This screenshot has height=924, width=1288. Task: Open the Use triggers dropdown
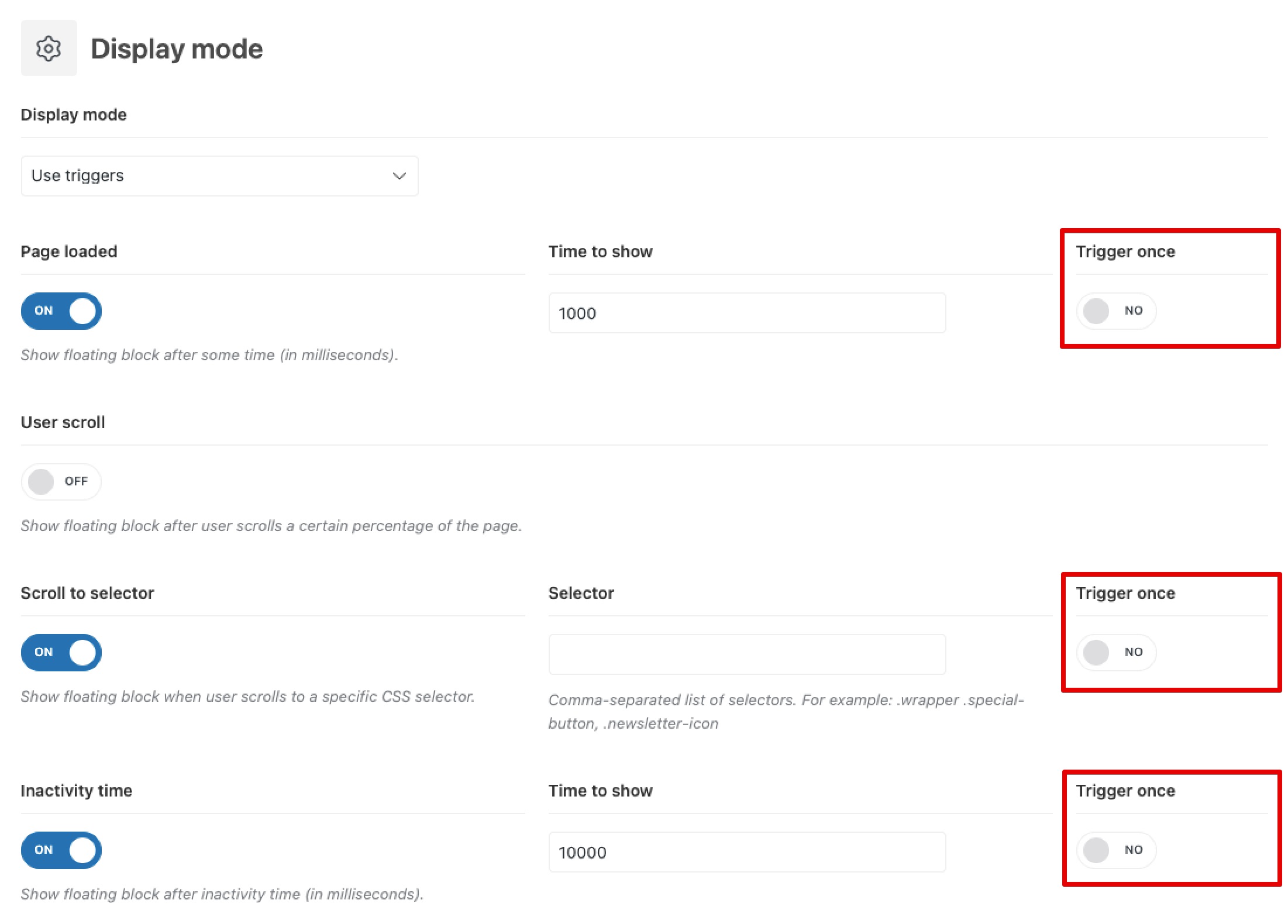(x=219, y=176)
